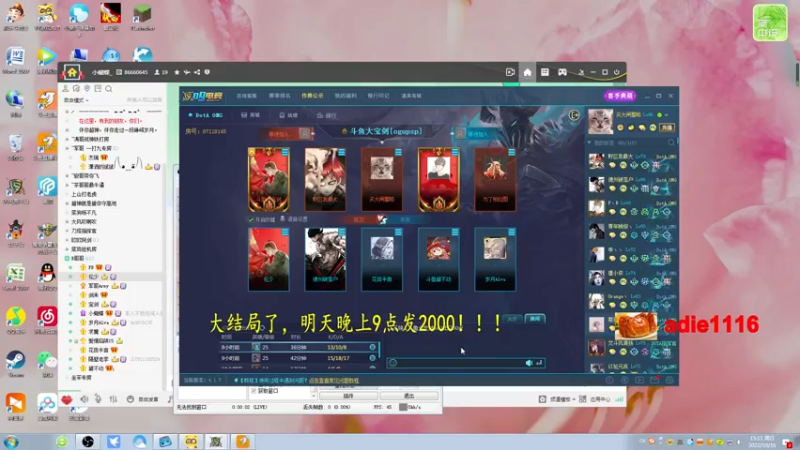800x450 pixels.
Task: Favorite the channel with the star icon
Action: [177, 72]
